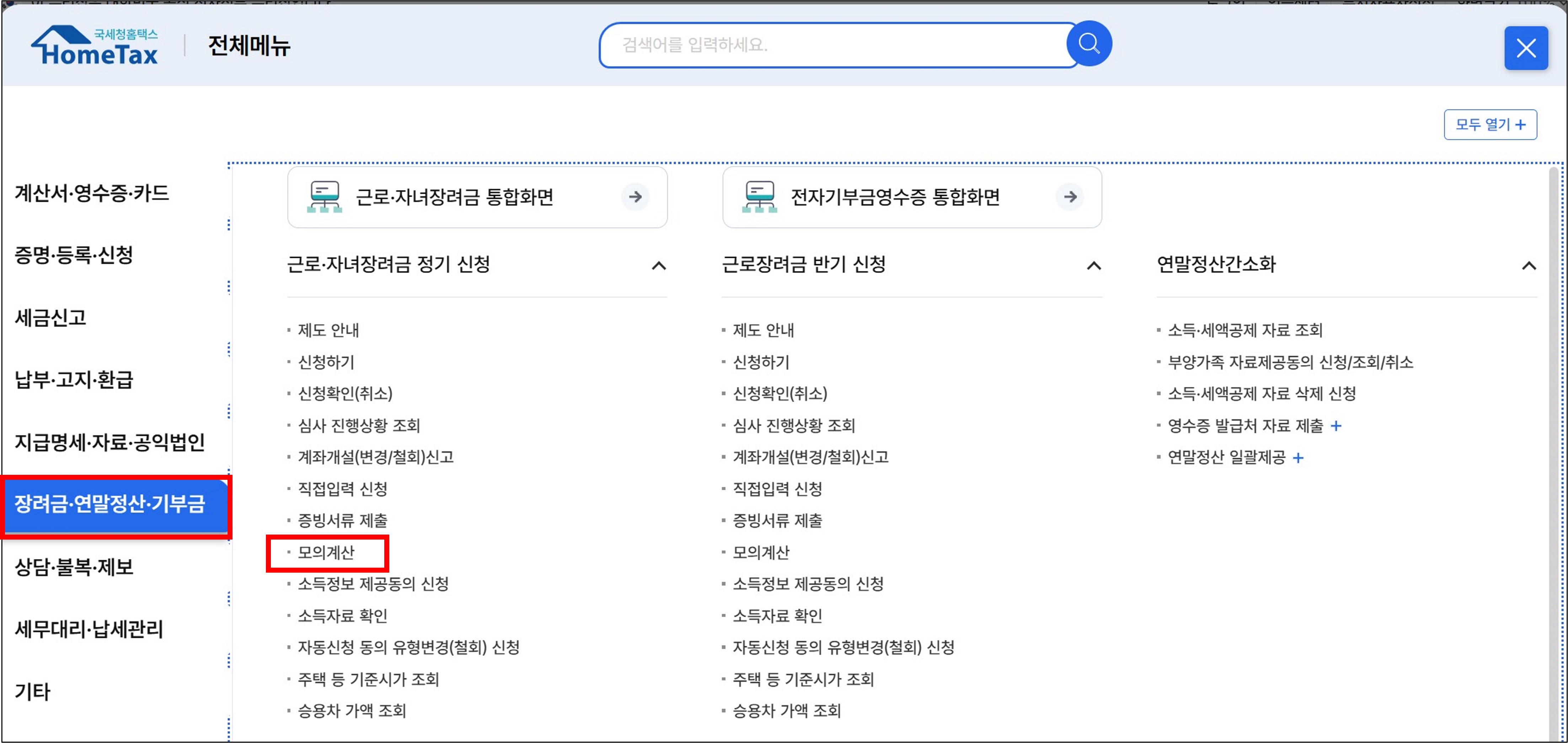Screen dimensions: 1568x743
Task: Select 상담·불복·제보 in the left menu
Action: click(74, 567)
